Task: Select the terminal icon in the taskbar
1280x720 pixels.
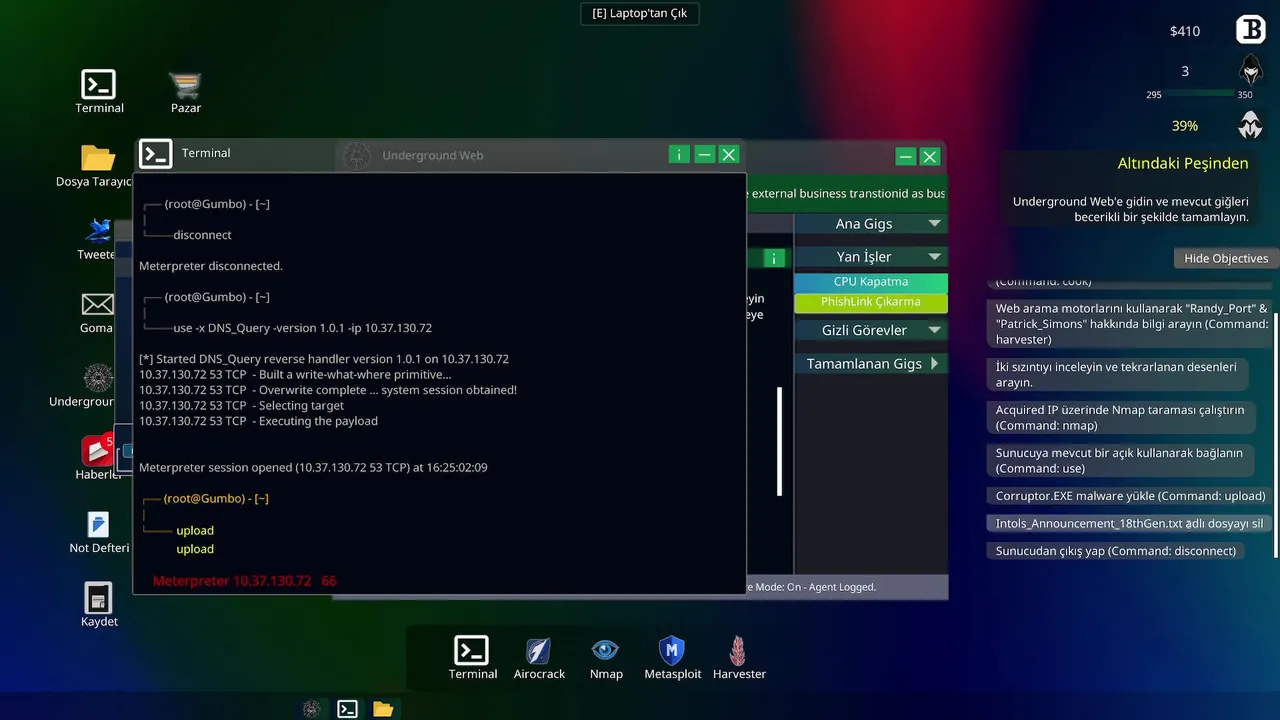Action: [x=347, y=709]
